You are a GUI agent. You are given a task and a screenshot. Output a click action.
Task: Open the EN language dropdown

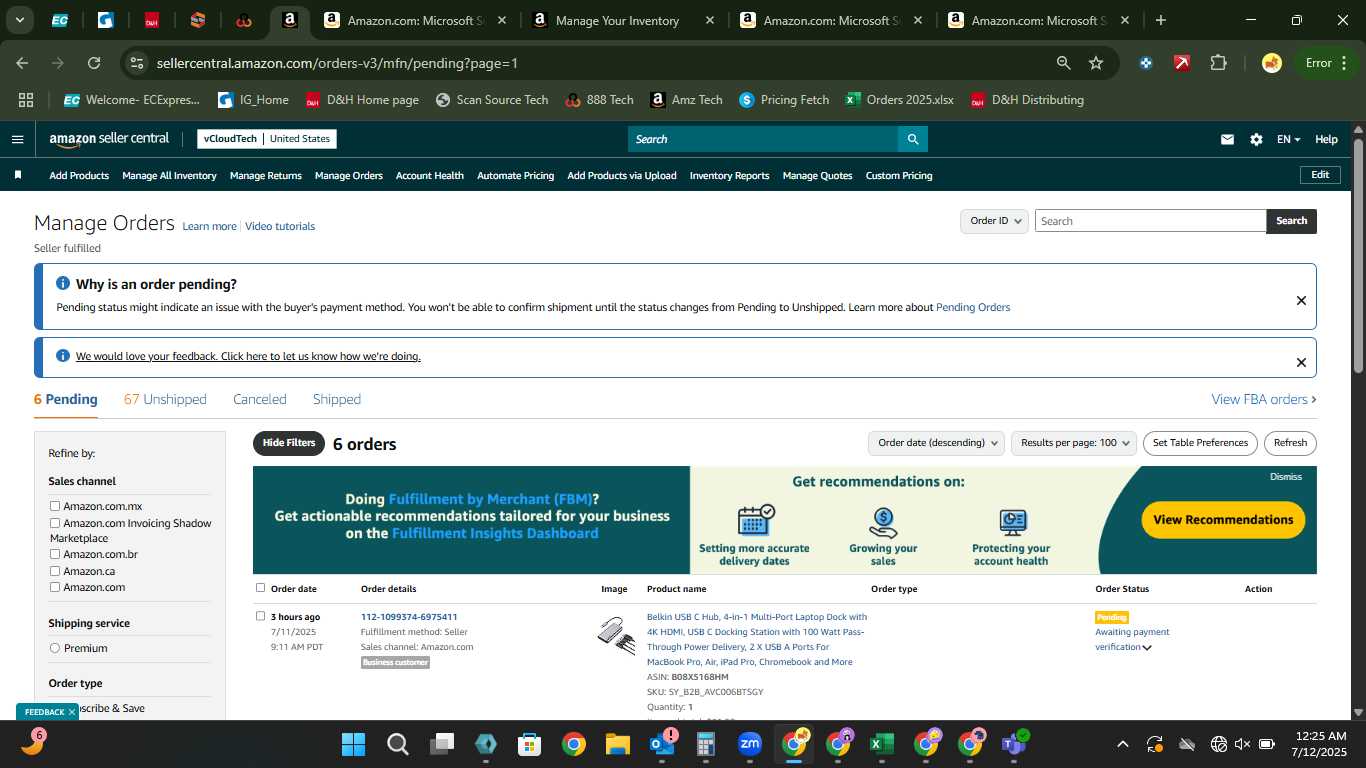pyautogui.click(x=1288, y=140)
